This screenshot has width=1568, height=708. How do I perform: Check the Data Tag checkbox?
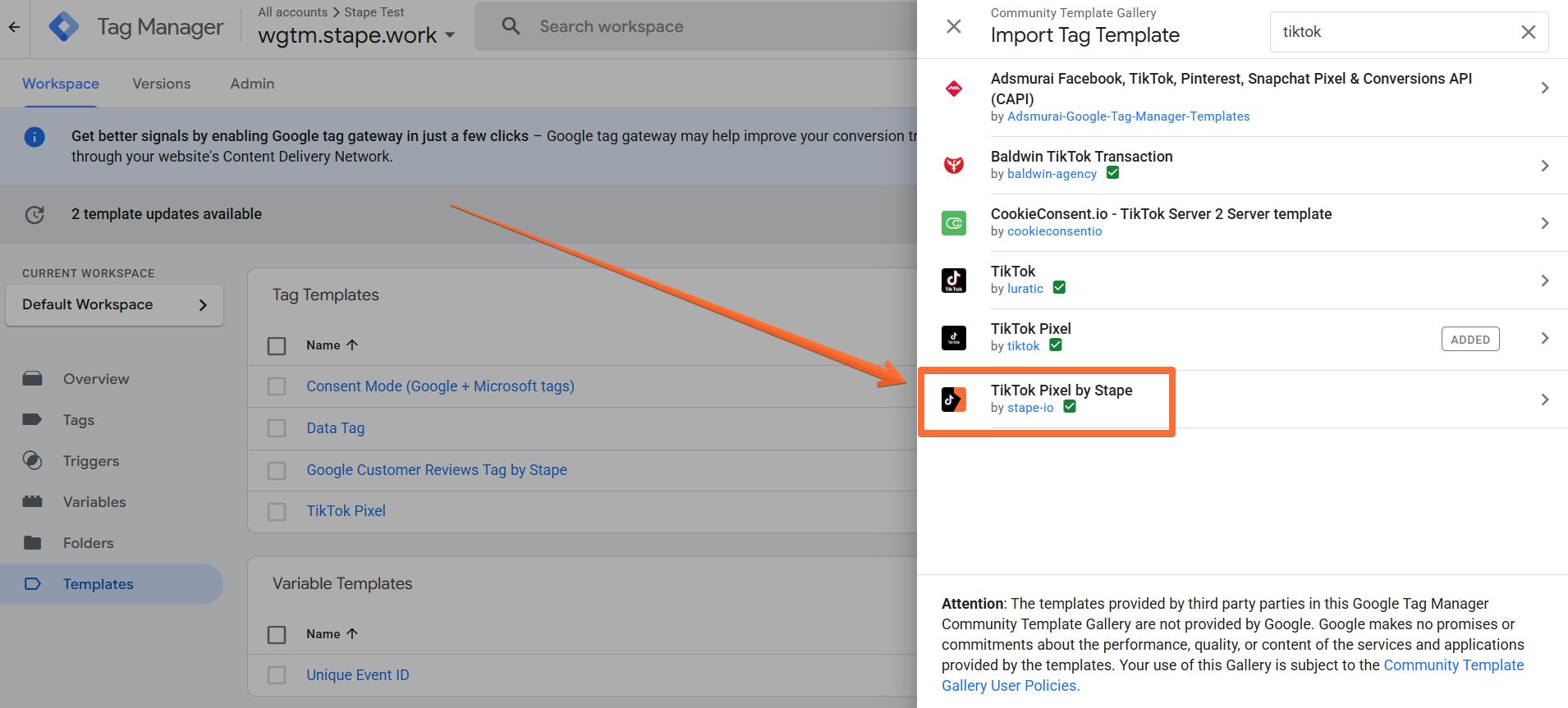click(277, 428)
